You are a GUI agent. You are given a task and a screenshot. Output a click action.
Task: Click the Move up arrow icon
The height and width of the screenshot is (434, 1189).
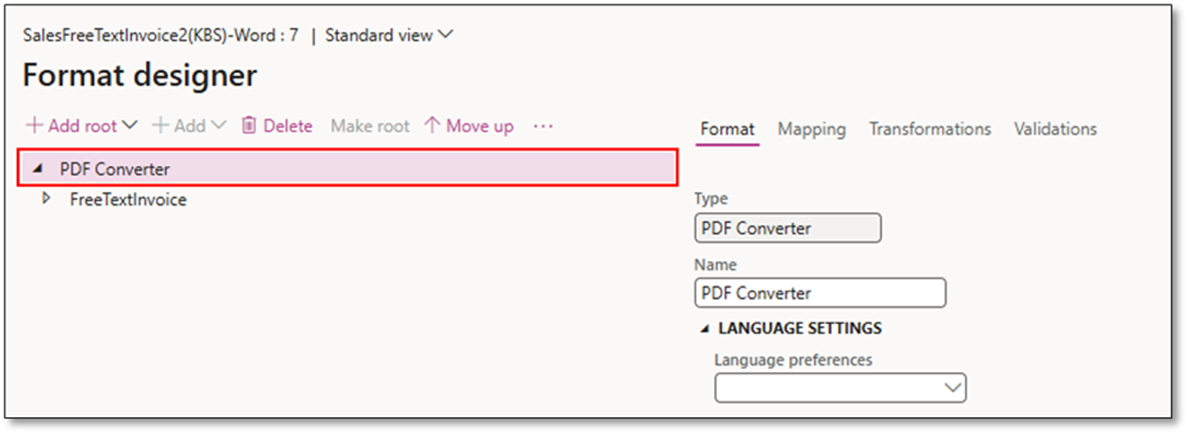click(x=432, y=126)
